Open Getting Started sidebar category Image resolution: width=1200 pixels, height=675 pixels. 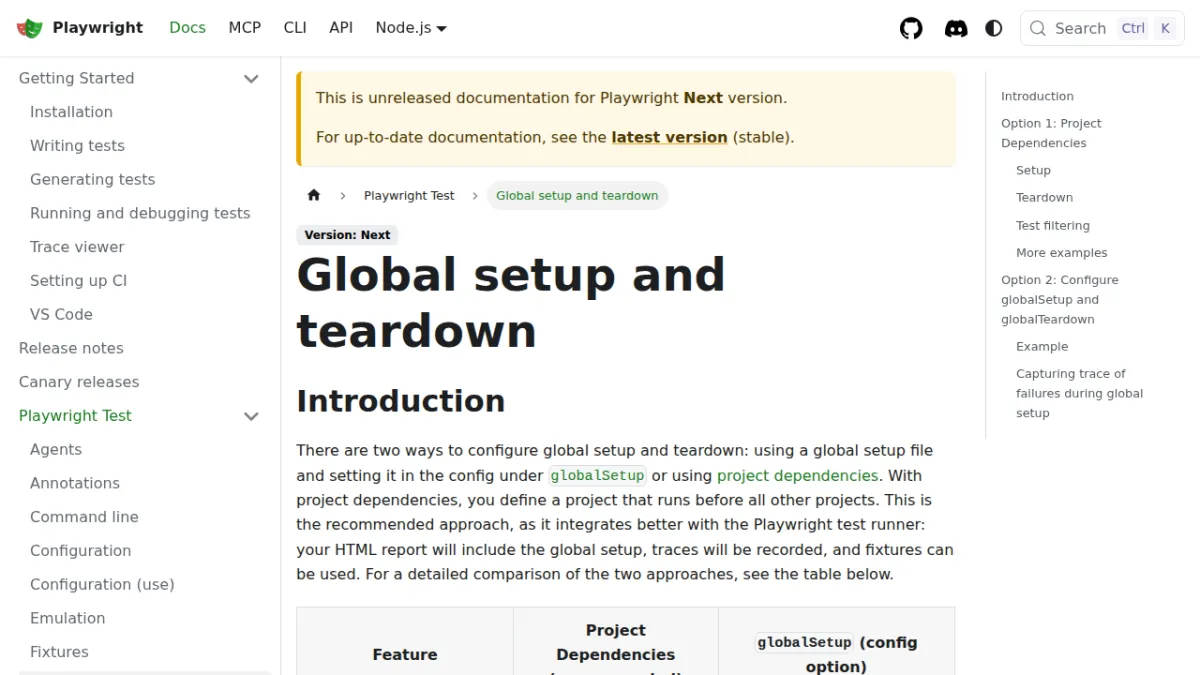[x=76, y=78]
